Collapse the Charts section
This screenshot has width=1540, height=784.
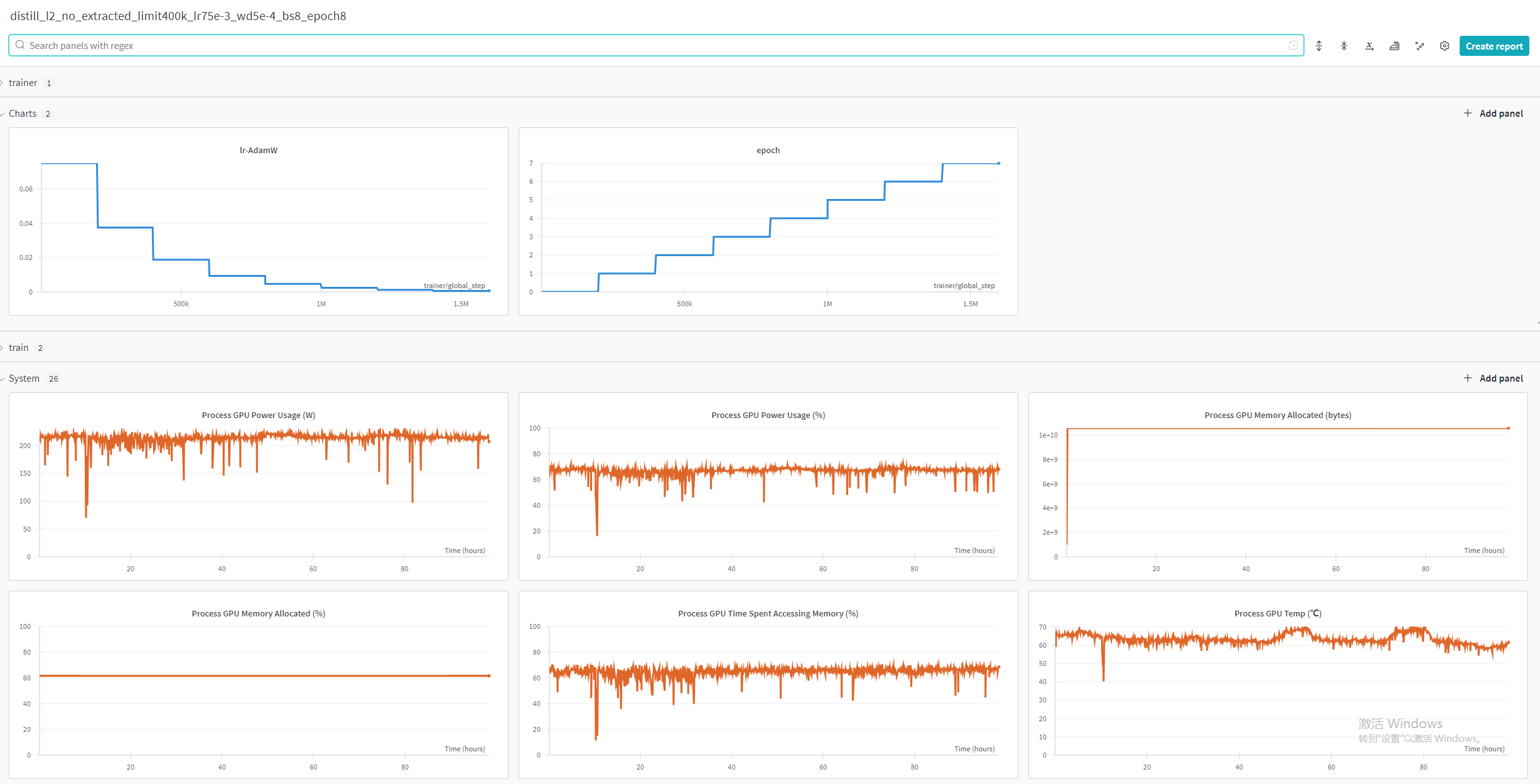pos(23,114)
